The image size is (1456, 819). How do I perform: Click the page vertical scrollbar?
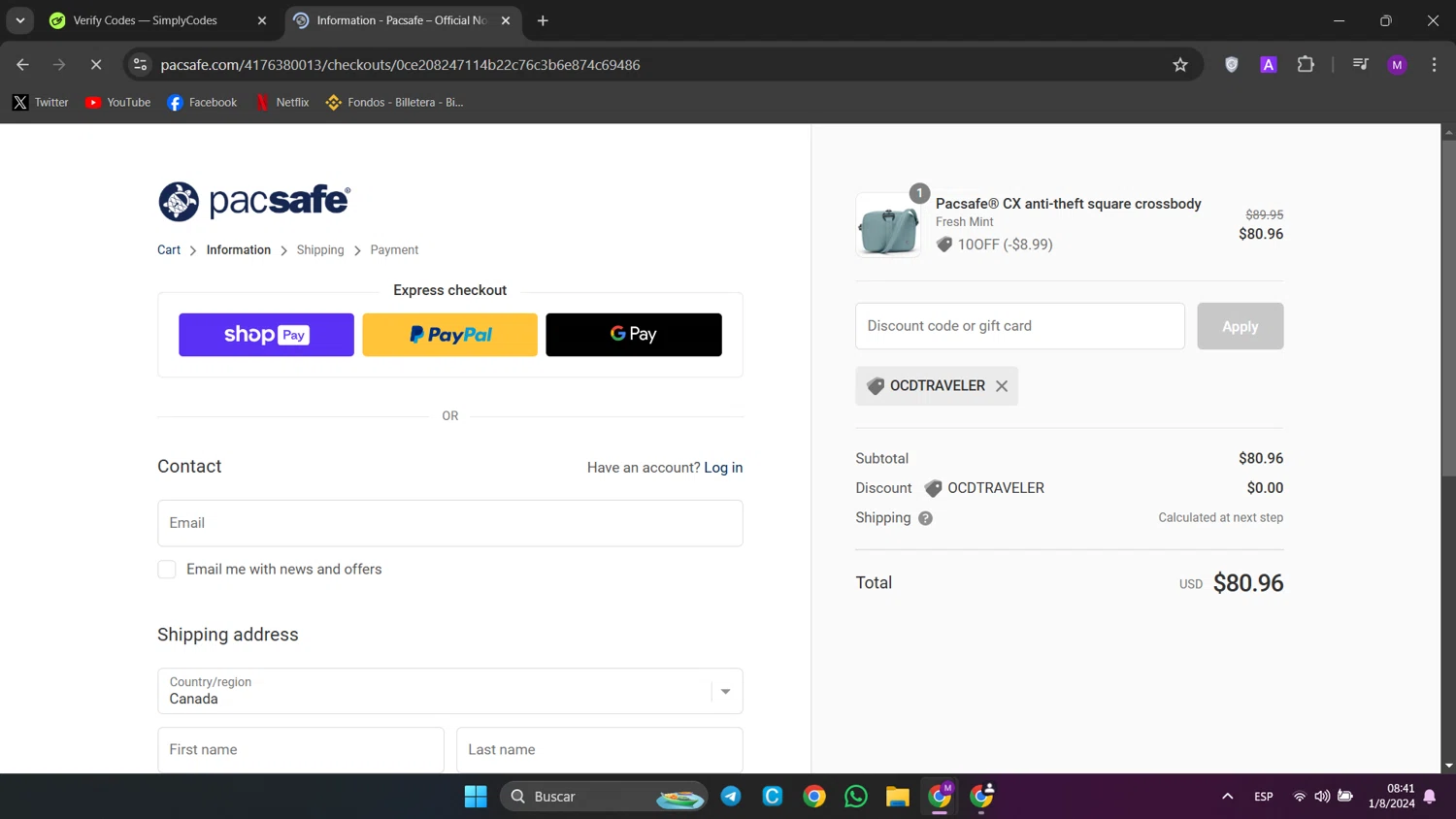coord(1448,309)
